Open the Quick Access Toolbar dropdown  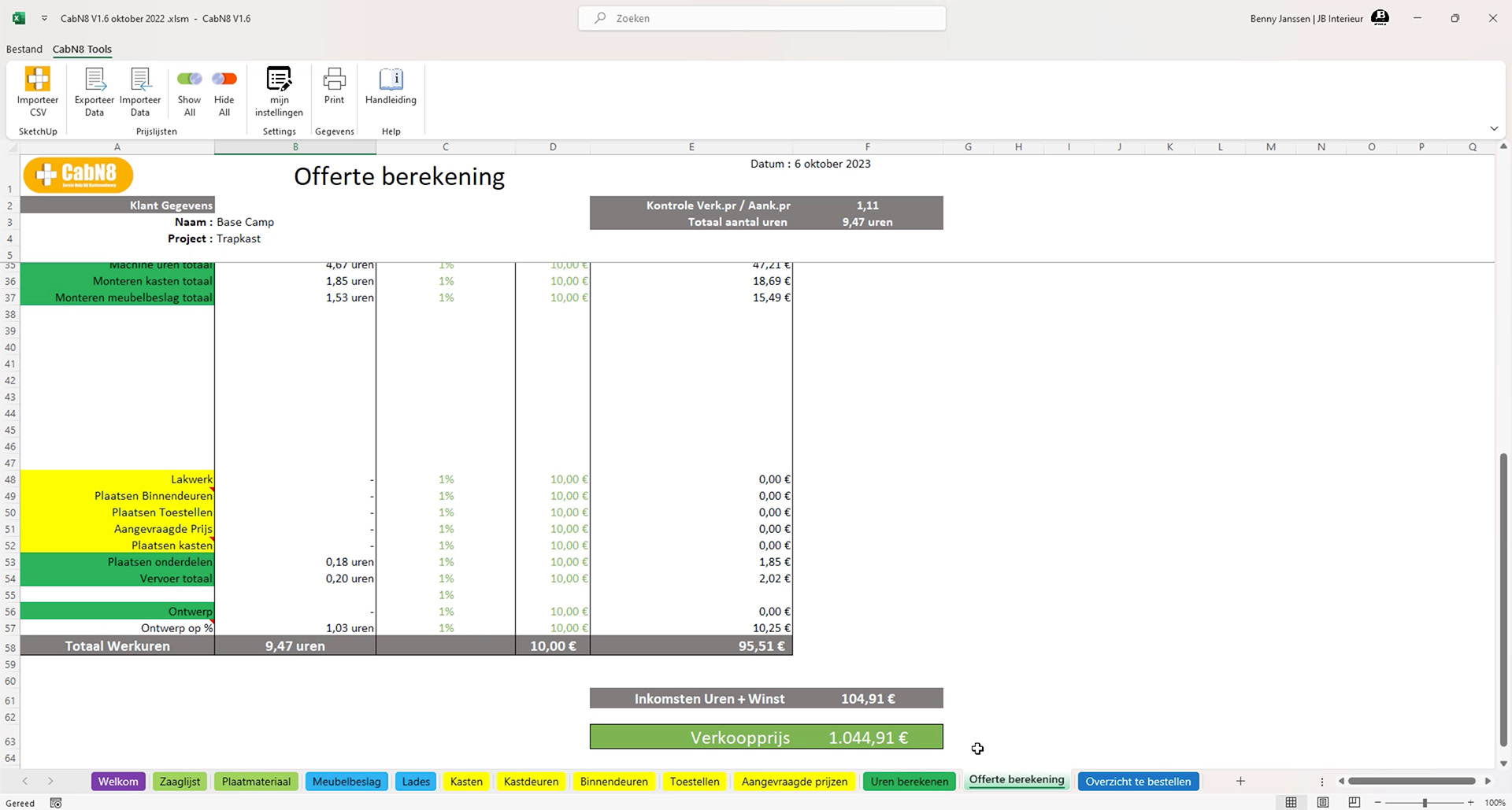43,17
